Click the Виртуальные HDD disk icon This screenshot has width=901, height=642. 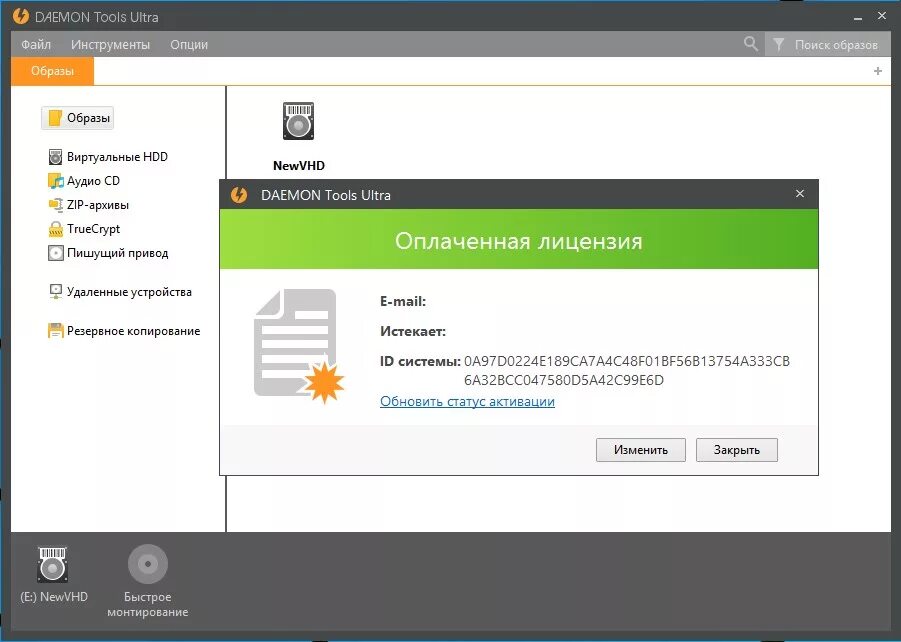55,156
